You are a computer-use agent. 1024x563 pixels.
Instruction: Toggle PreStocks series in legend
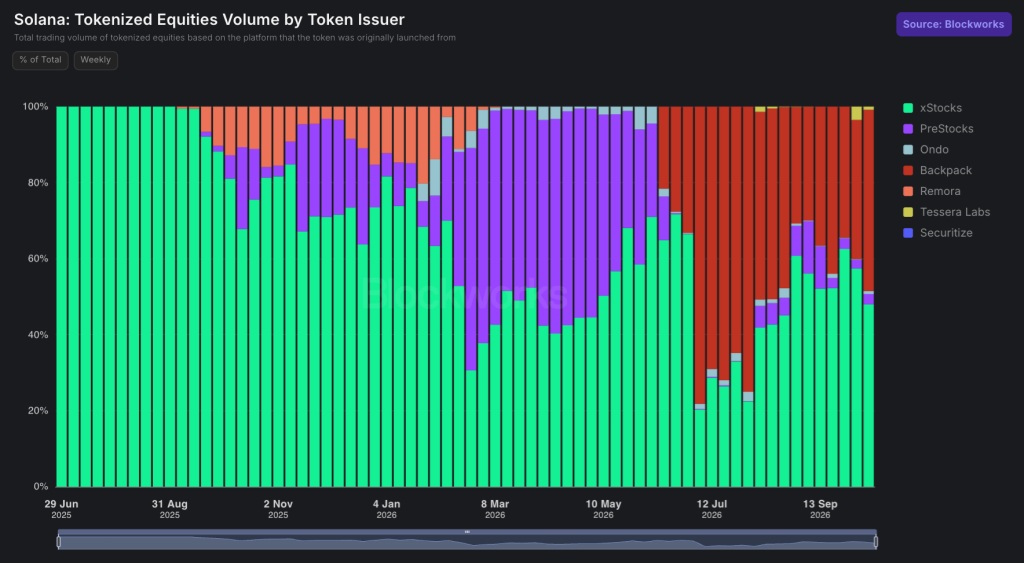click(938, 129)
